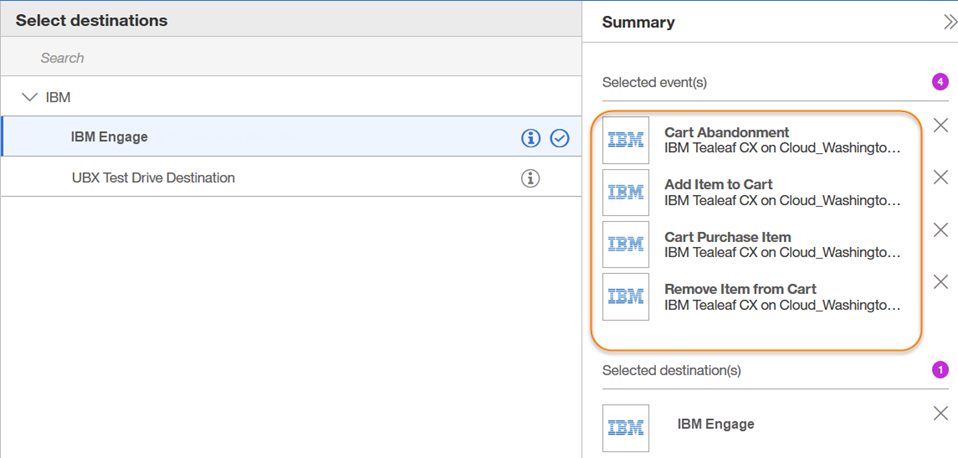
Task: Click the selected destinations count badge 1
Action: [940, 369]
